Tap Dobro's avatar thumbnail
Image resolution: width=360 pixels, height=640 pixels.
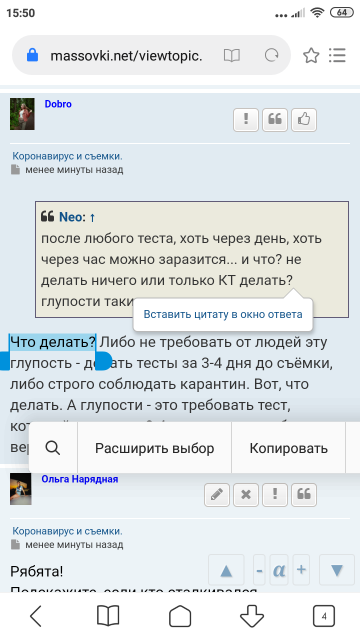pos(22,114)
